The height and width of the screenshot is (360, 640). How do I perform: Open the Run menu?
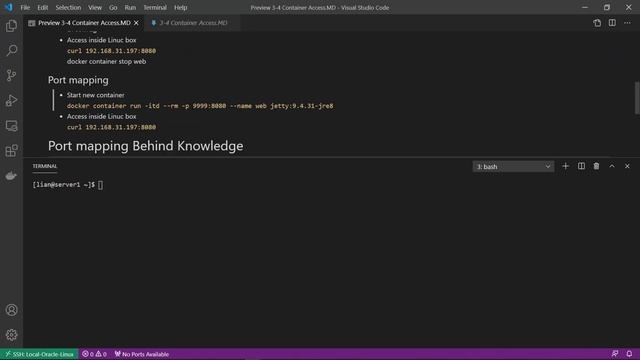tap(130, 7)
